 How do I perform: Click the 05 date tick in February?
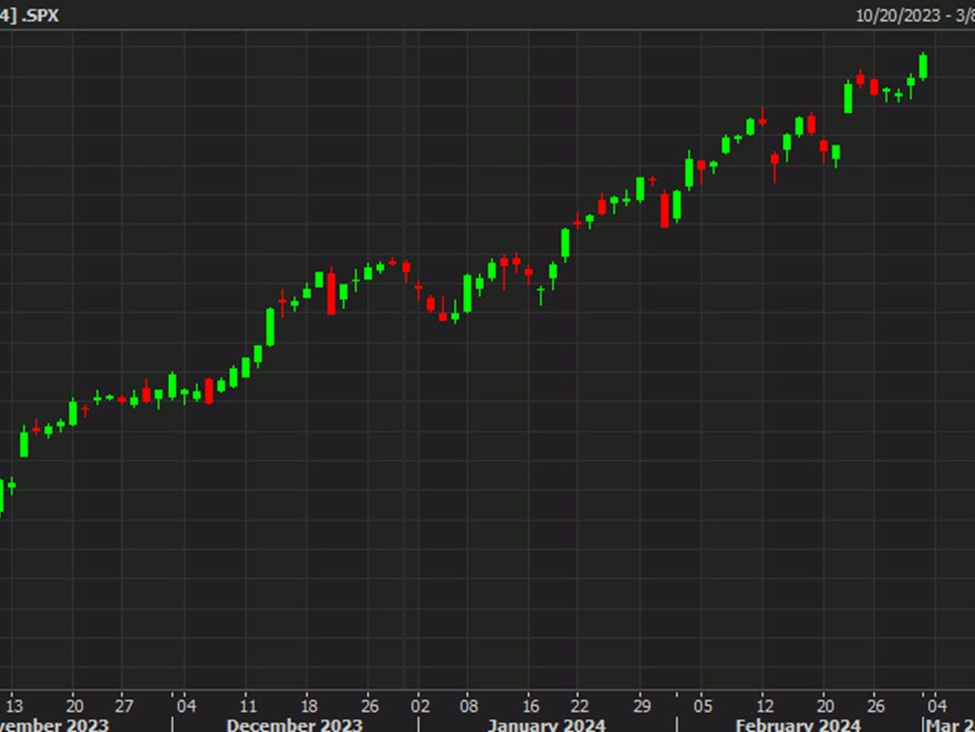(703, 702)
